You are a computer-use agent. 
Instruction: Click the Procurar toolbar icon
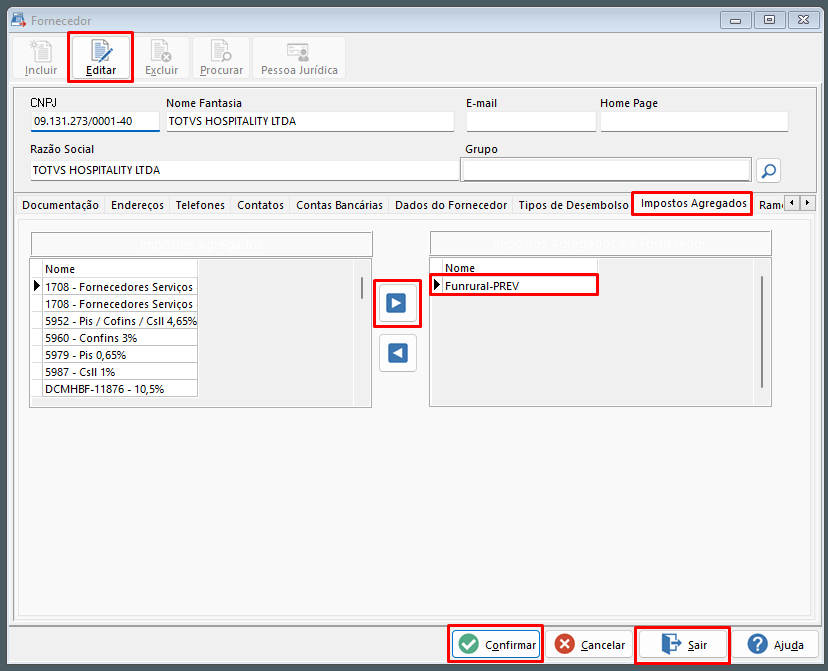221,58
